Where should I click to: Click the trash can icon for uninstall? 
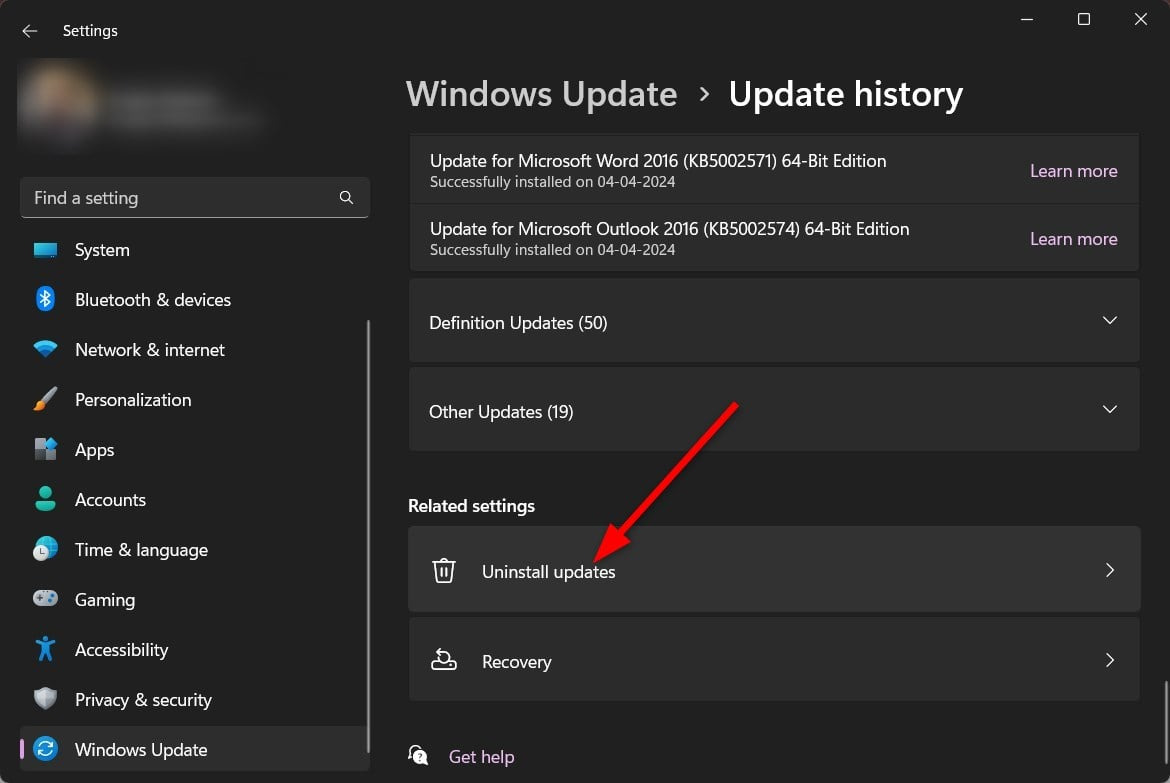coord(444,570)
